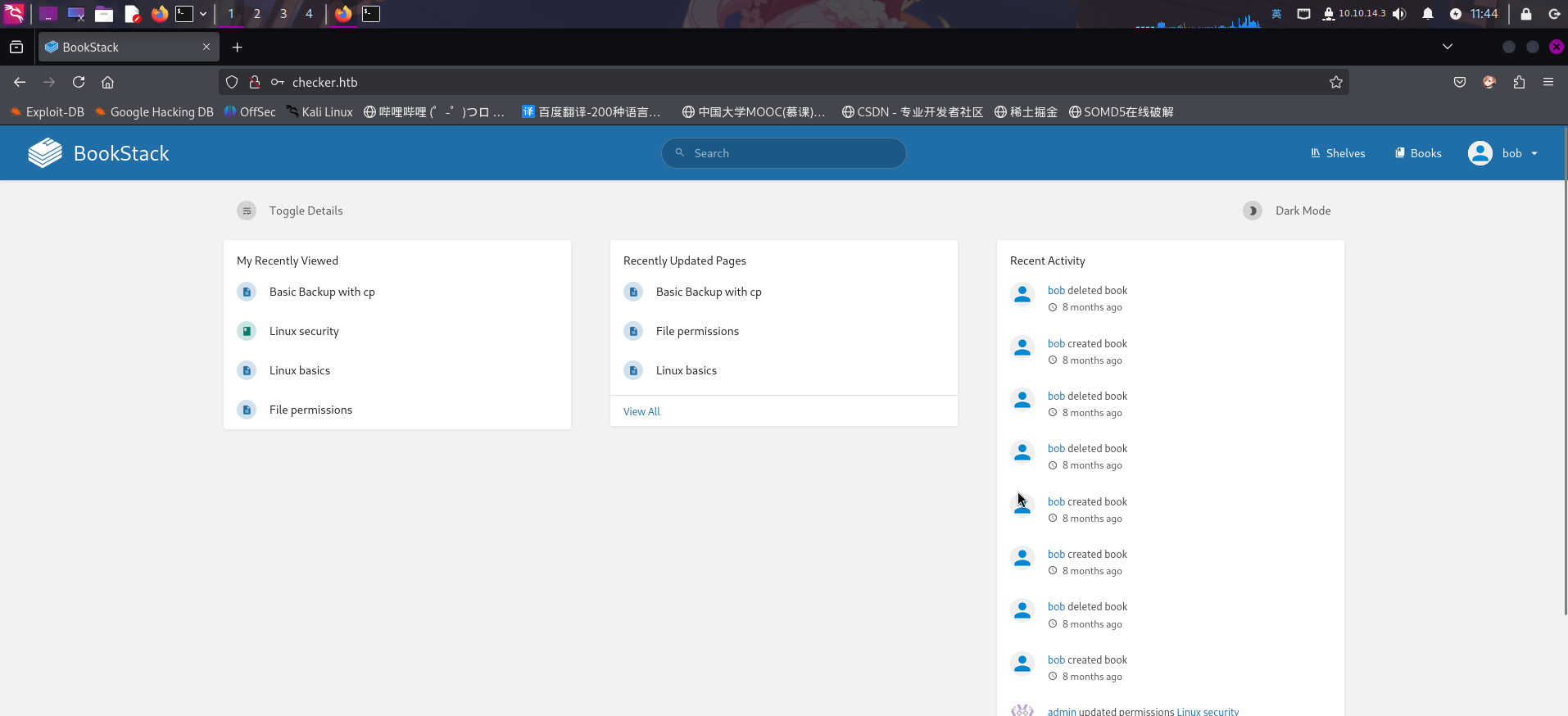The image size is (1568, 716).
Task: Open the SOMD5 bookmark
Action: tap(1122, 112)
